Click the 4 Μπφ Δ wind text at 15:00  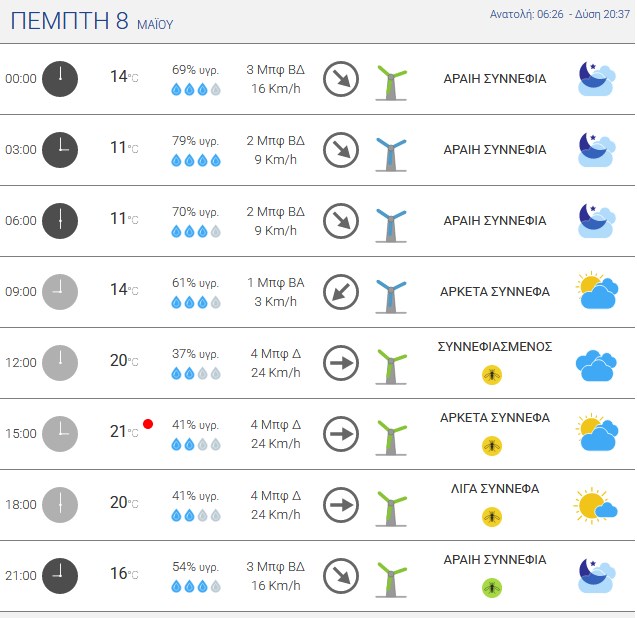click(275, 425)
